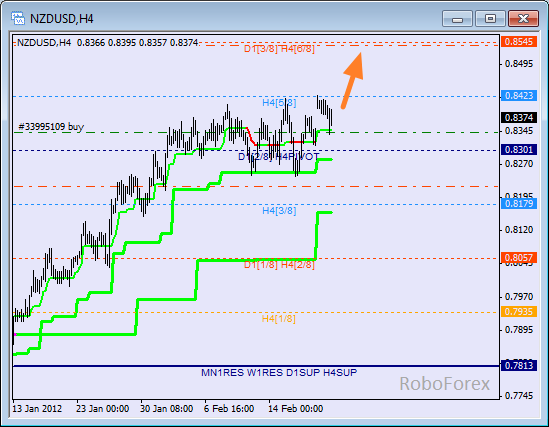Screen dimensions: 549x427
Task: Click the D1[3/8] H4[6/8] top label
Action: coord(279,49)
